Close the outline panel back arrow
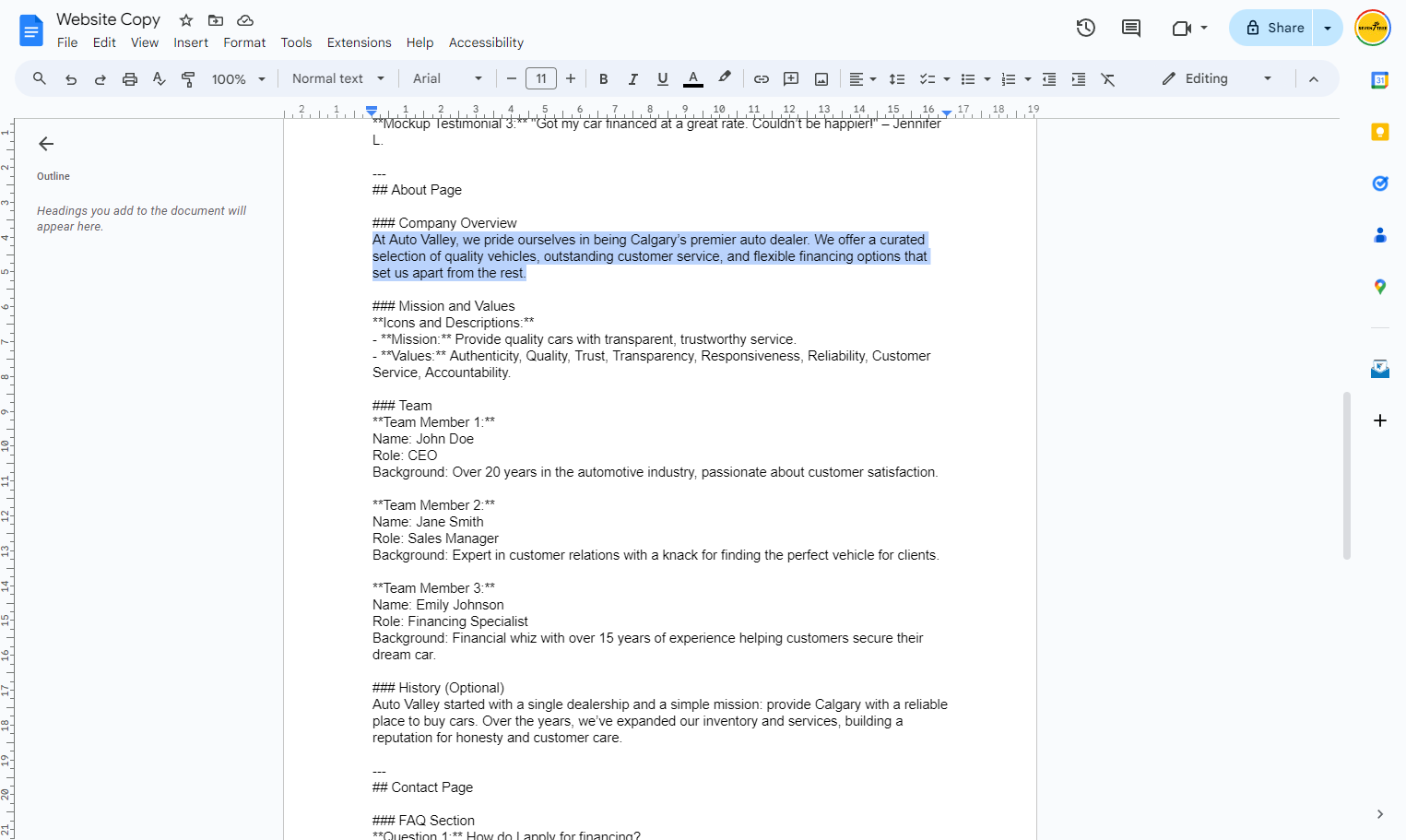This screenshot has width=1406, height=840. click(46, 144)
